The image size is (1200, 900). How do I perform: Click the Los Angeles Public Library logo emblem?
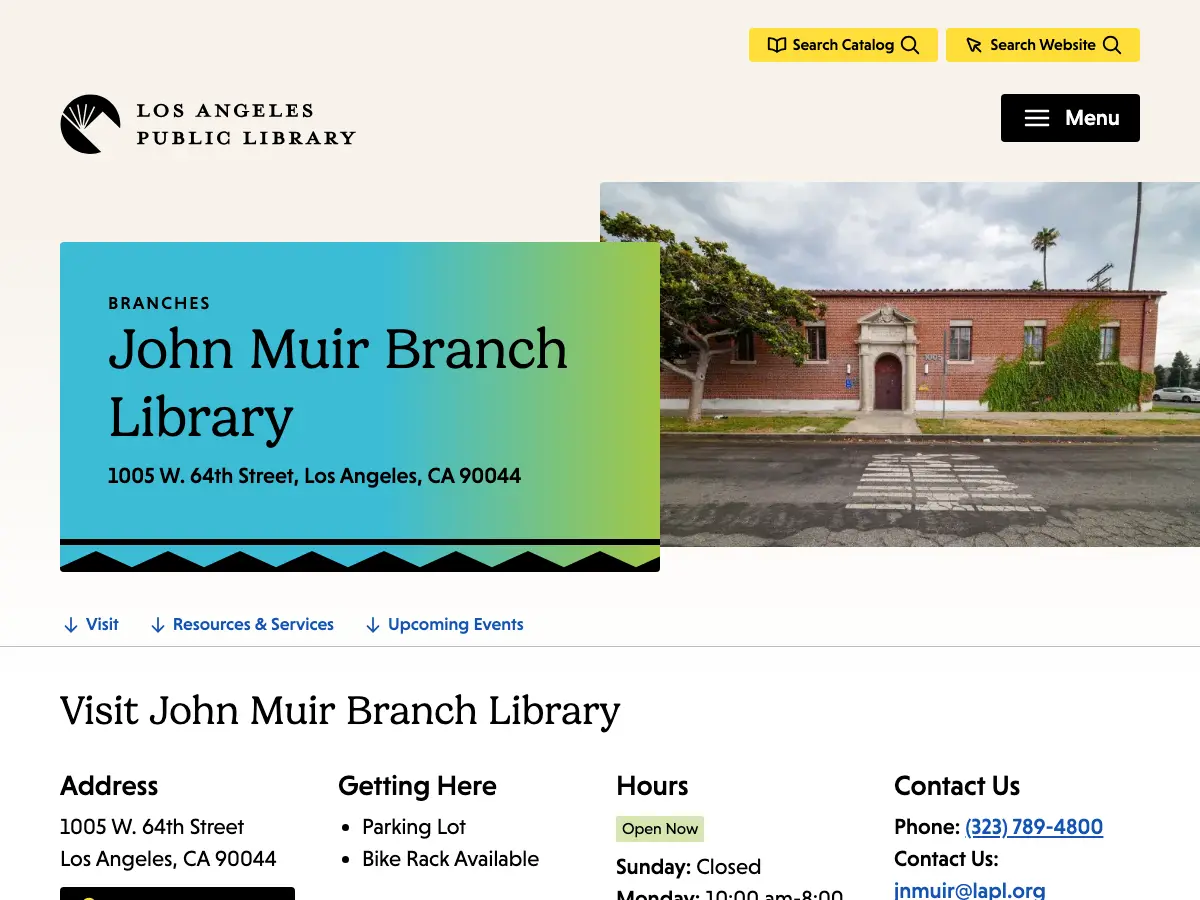pos(90,124)
